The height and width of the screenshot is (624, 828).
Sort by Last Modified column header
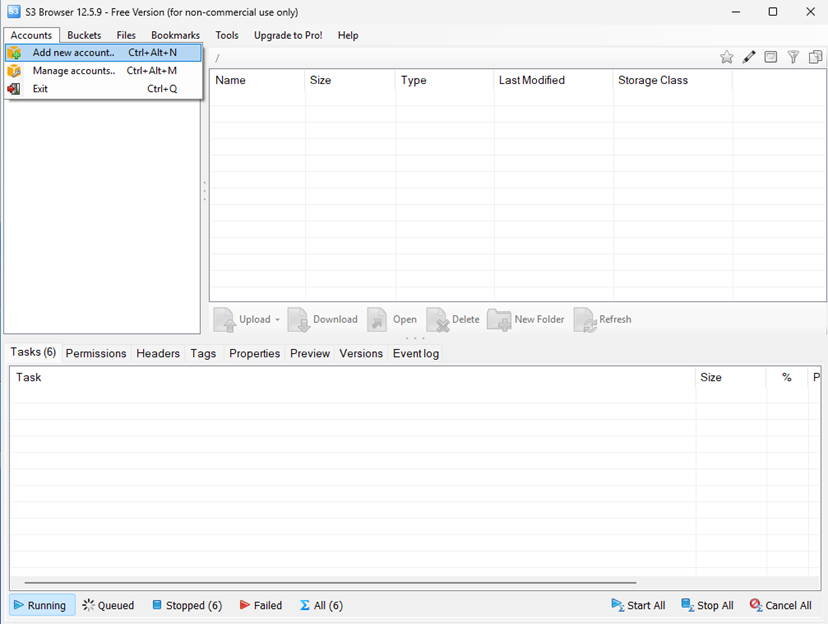(553, 80)
